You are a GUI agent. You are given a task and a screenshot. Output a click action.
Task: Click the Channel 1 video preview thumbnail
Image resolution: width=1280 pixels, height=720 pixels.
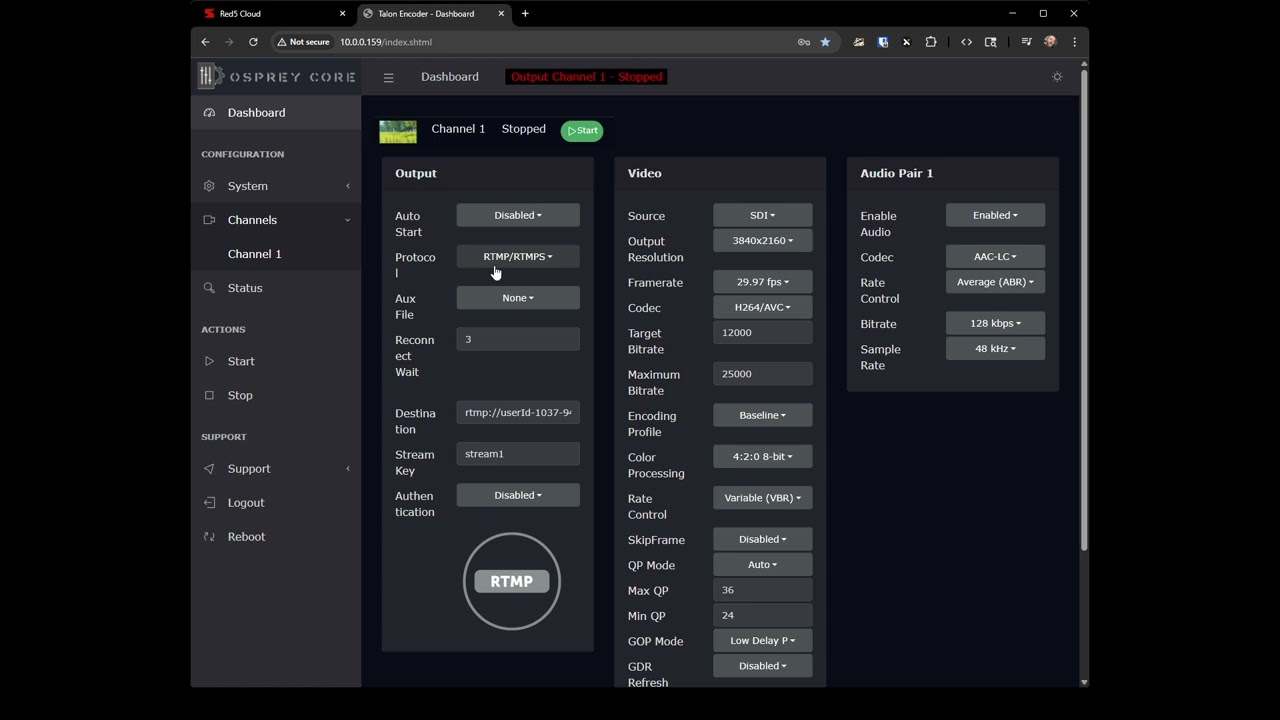click(x=398, y=131)
